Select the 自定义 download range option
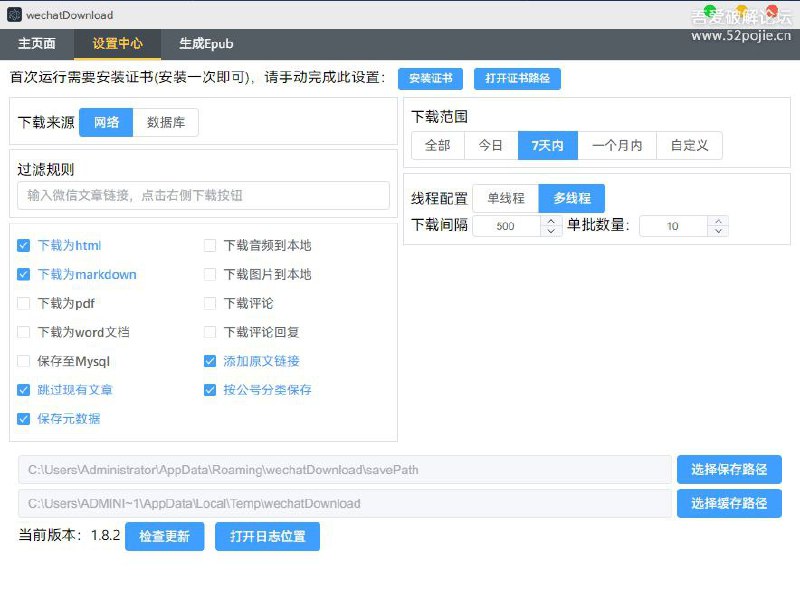800x609 pixels. click(x=689, y=145)
